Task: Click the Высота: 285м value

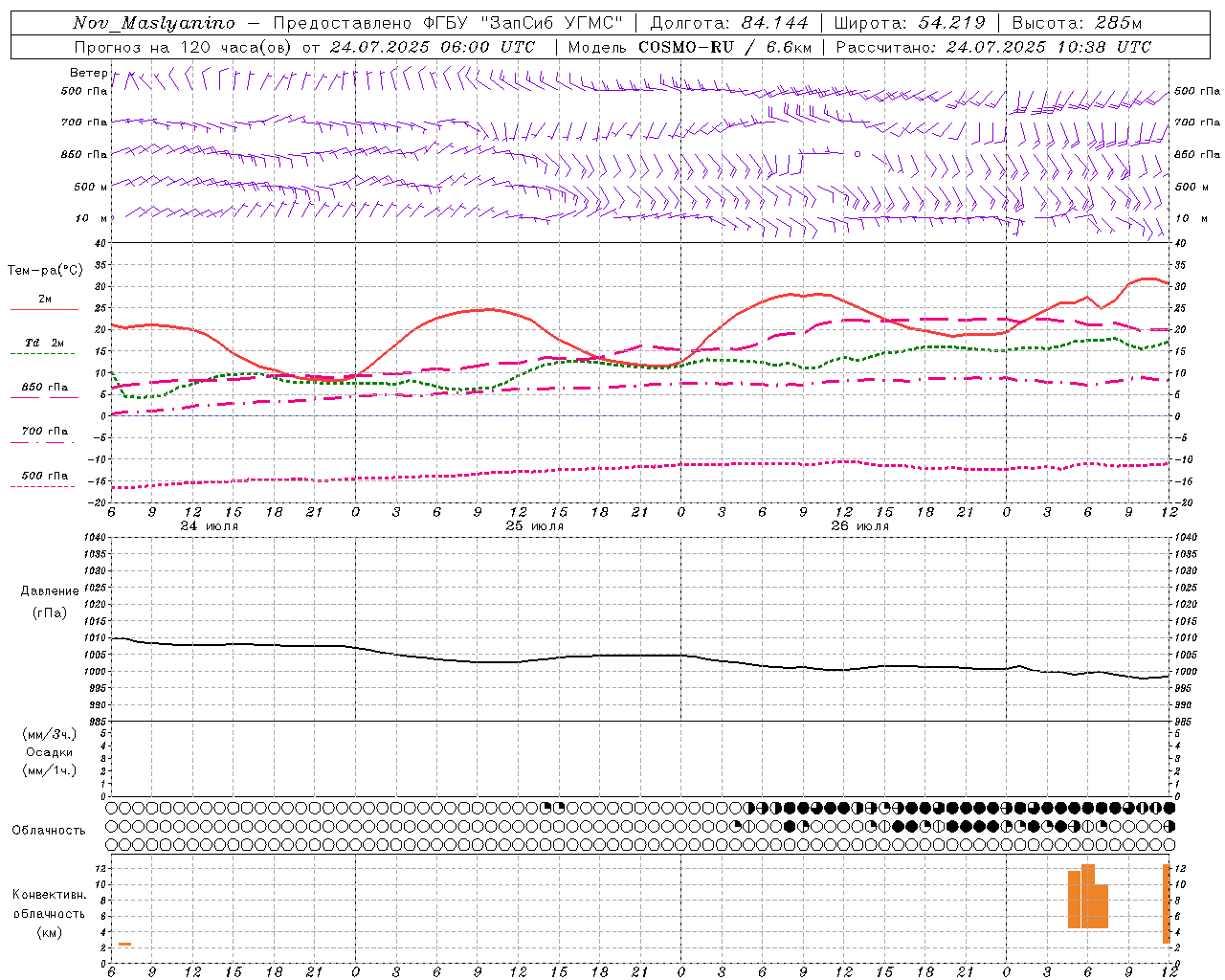Action: (1077, 23)
